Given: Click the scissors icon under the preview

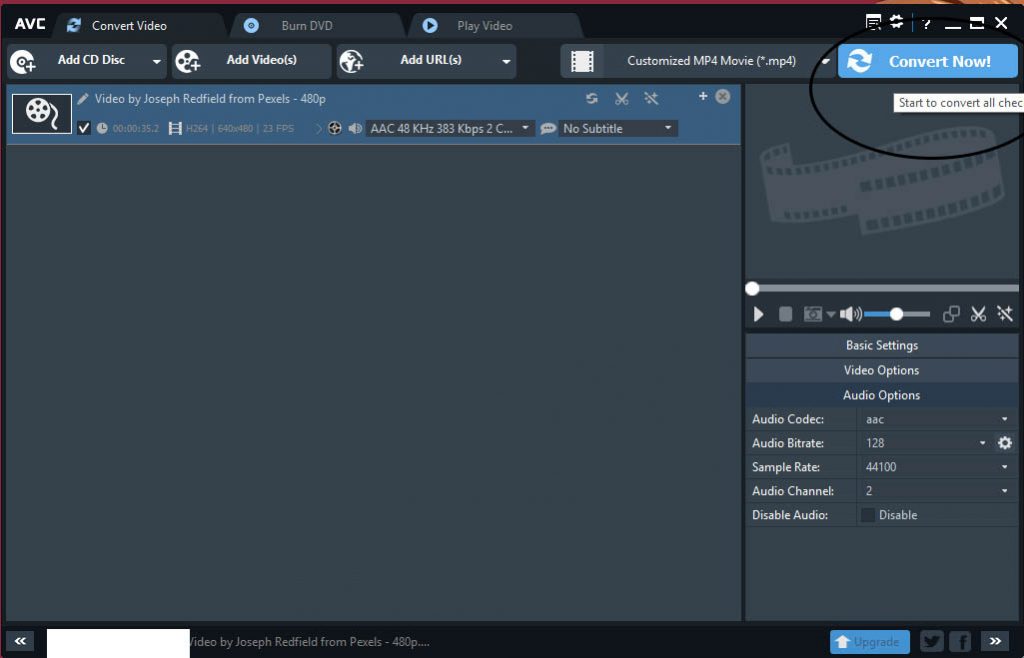Looking at the screenshot, I should 978,315.
